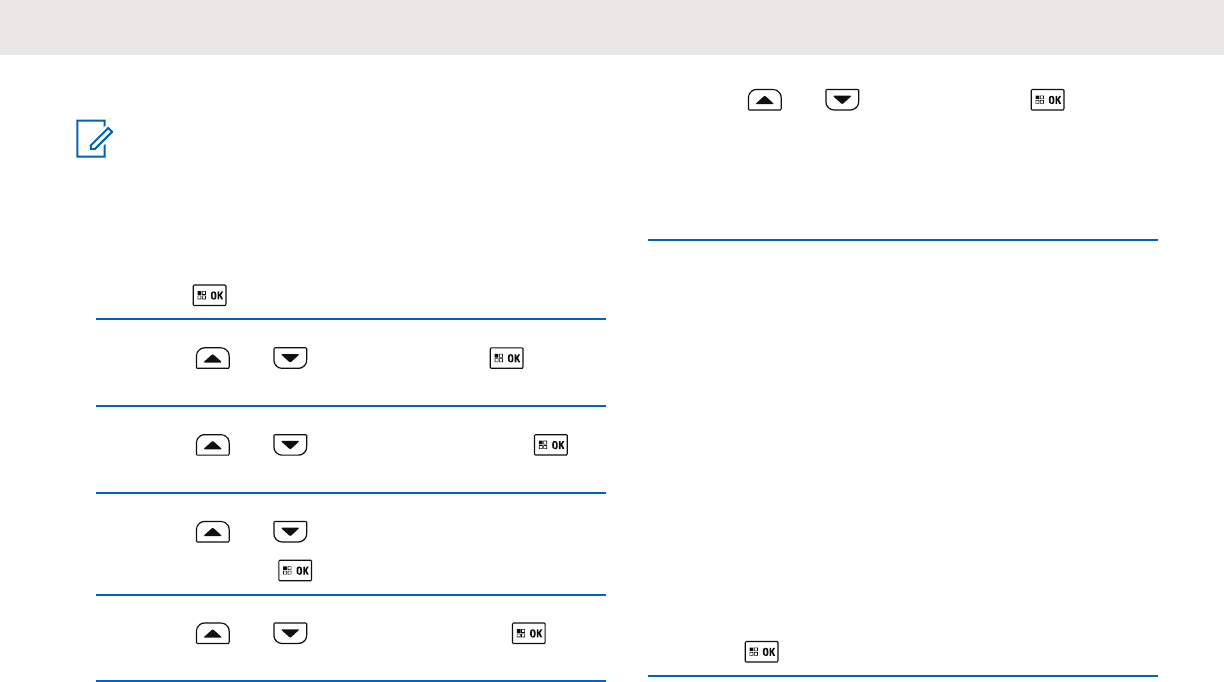This screenshot has width=1224, height=682.
Task: Click the OK button in the left column's first arrow row
Action: click(505, 358)
